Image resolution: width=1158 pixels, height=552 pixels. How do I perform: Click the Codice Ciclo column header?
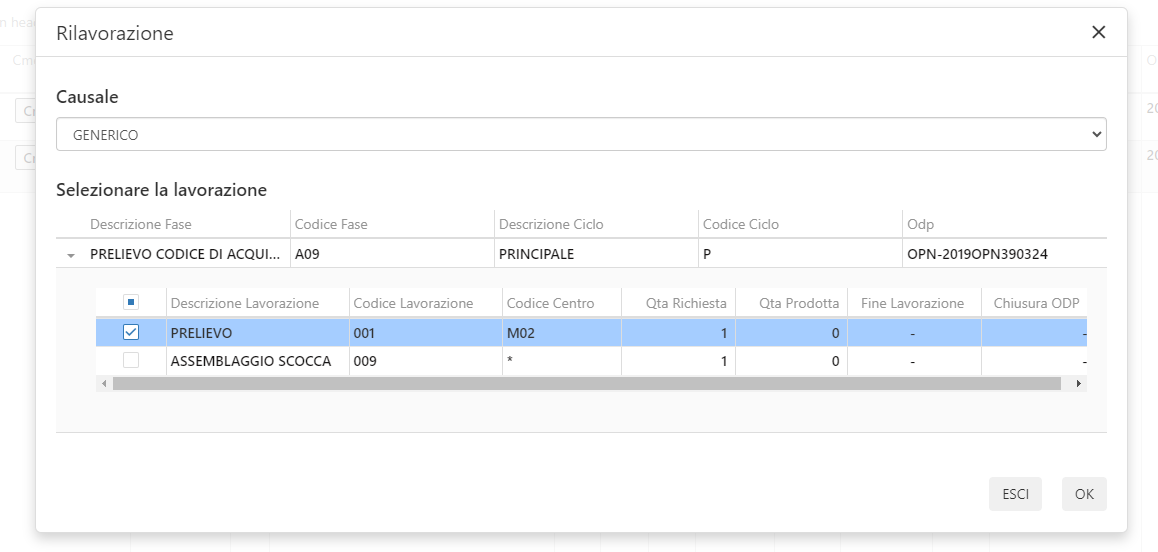pos(741,224)
